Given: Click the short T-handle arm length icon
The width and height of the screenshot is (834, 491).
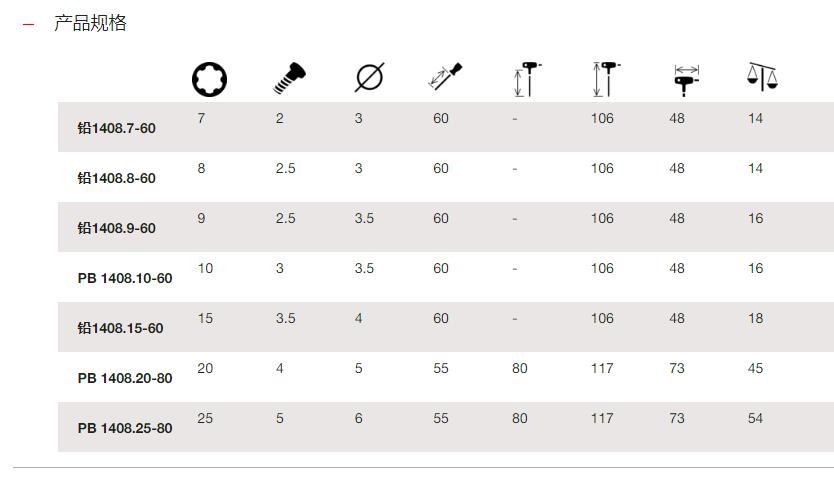Looking at the screenshot, I should [x=528, y=79].
